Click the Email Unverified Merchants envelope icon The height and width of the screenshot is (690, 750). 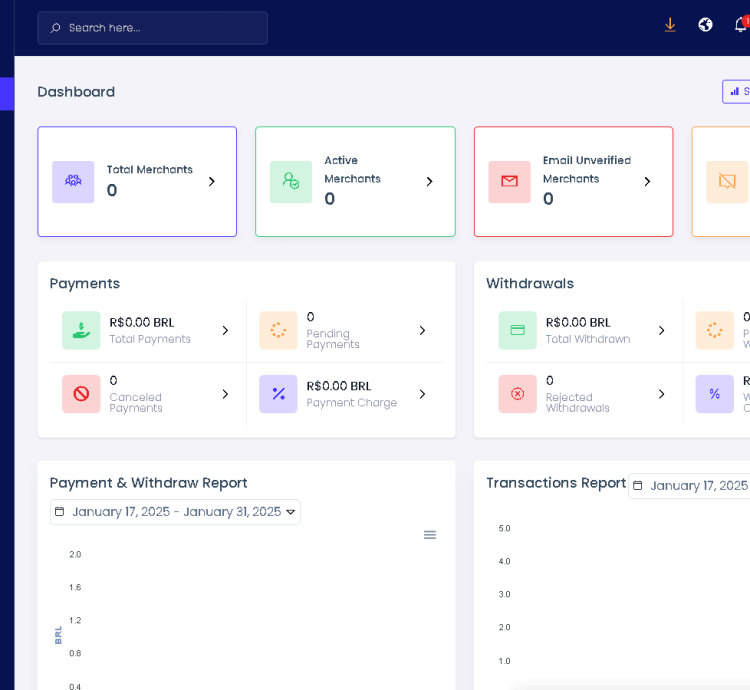[x=509, y=182]
